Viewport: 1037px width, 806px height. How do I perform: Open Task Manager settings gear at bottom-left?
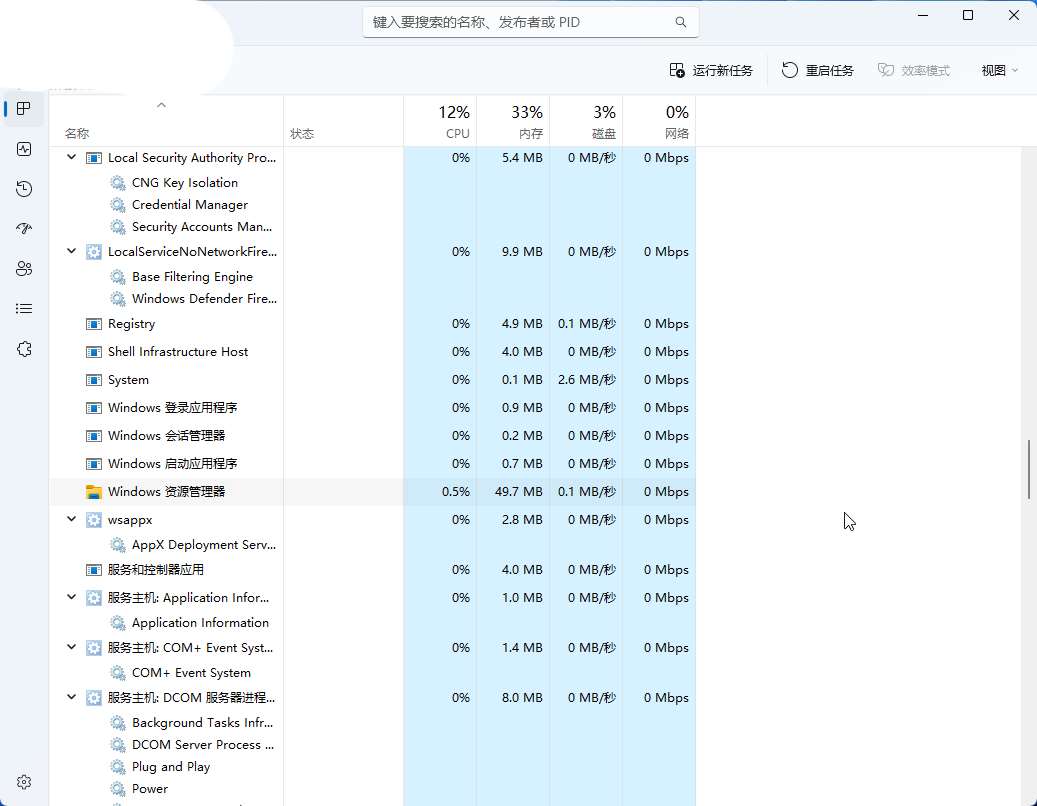coord(24,782)
